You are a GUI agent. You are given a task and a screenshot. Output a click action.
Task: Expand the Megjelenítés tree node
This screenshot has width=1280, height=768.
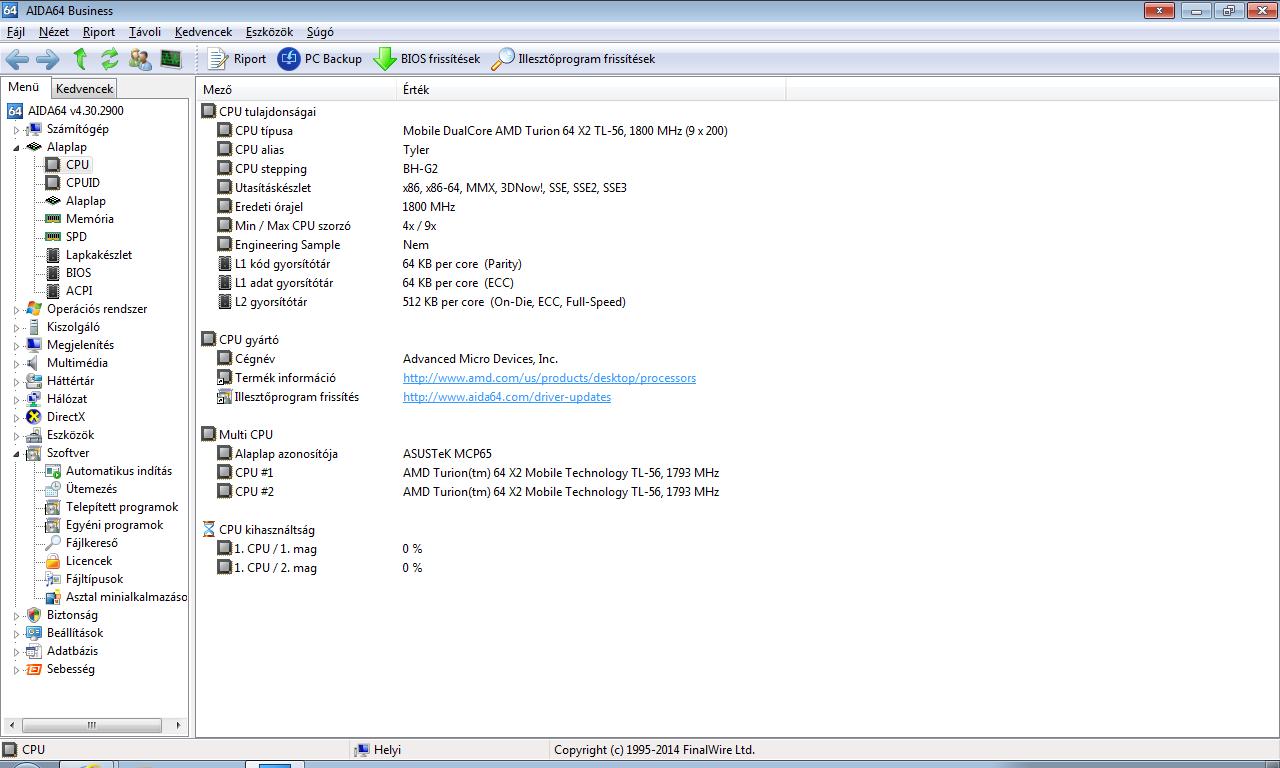pos(17,346)
